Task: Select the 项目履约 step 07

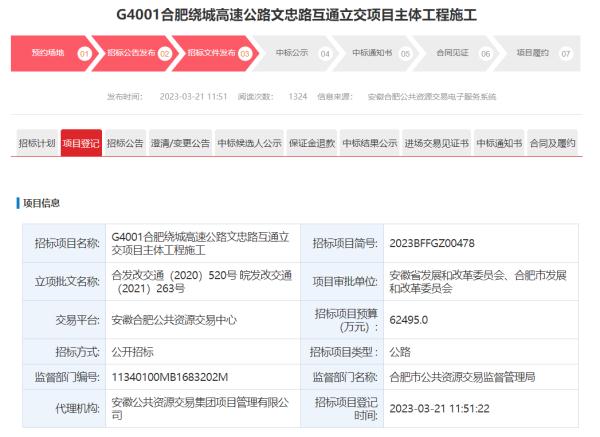Action: [x=538, y=53]
